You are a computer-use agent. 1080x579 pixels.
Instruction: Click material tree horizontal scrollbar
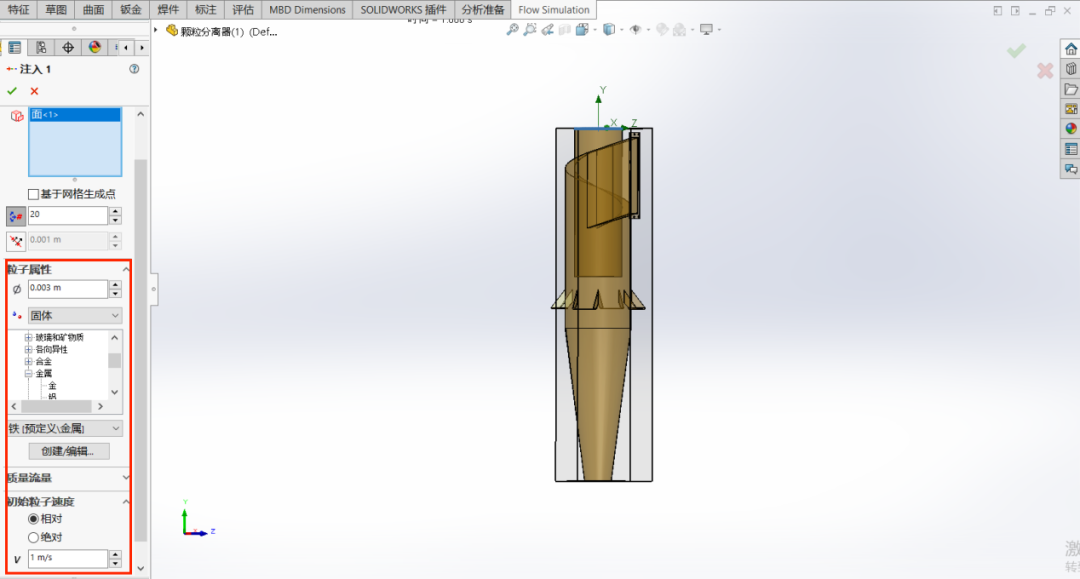tap(56, 406)
